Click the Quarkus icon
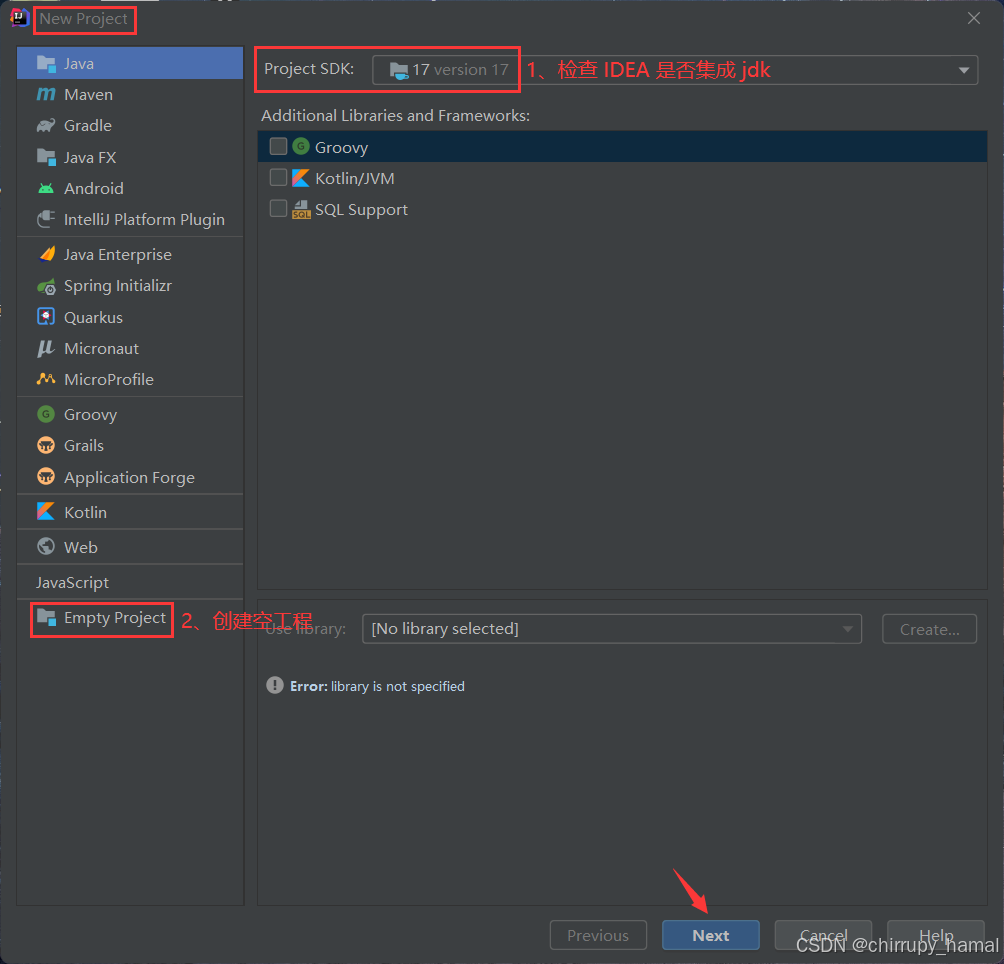 point(46,317)
